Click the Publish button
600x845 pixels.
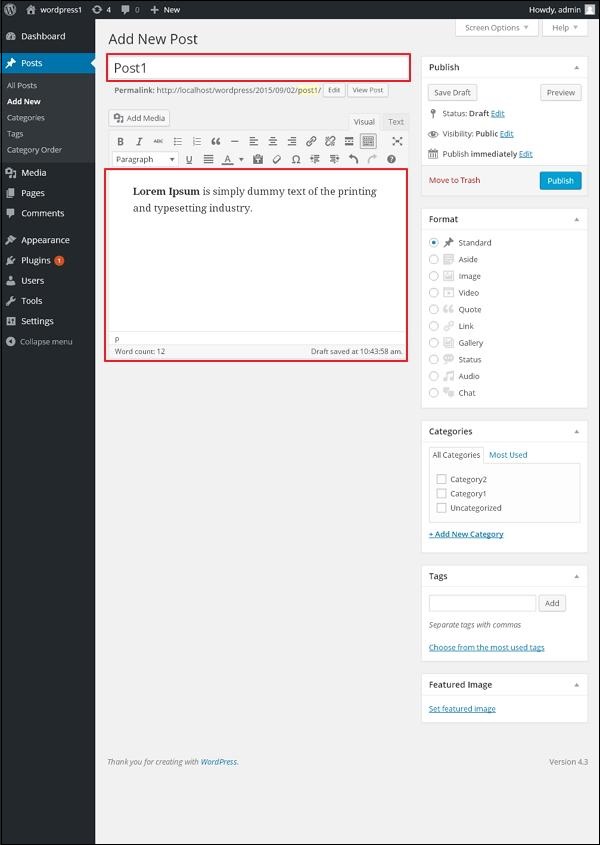[x=559, y=181]
